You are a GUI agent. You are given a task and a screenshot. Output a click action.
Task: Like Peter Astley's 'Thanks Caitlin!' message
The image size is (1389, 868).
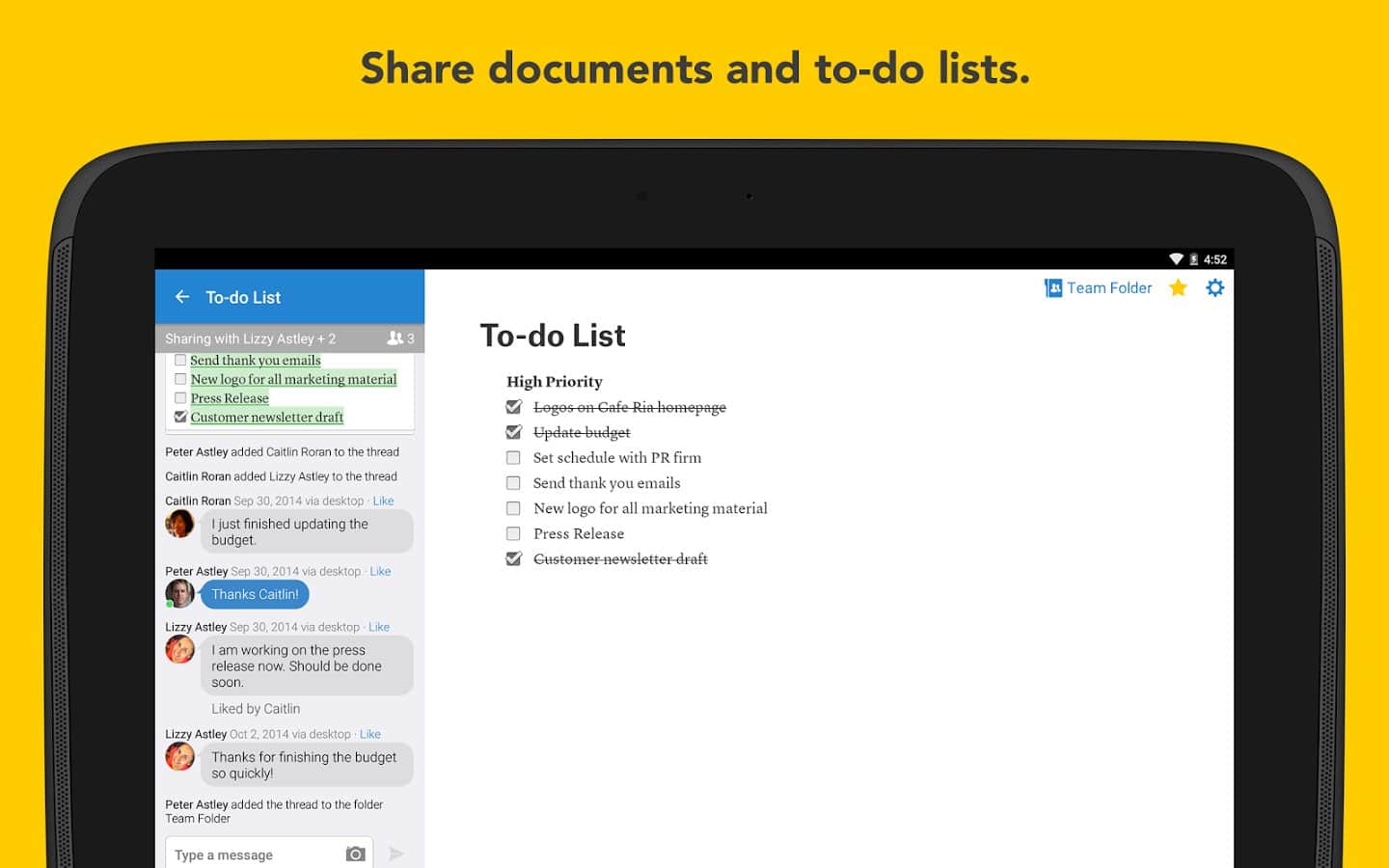pos(380,572)
